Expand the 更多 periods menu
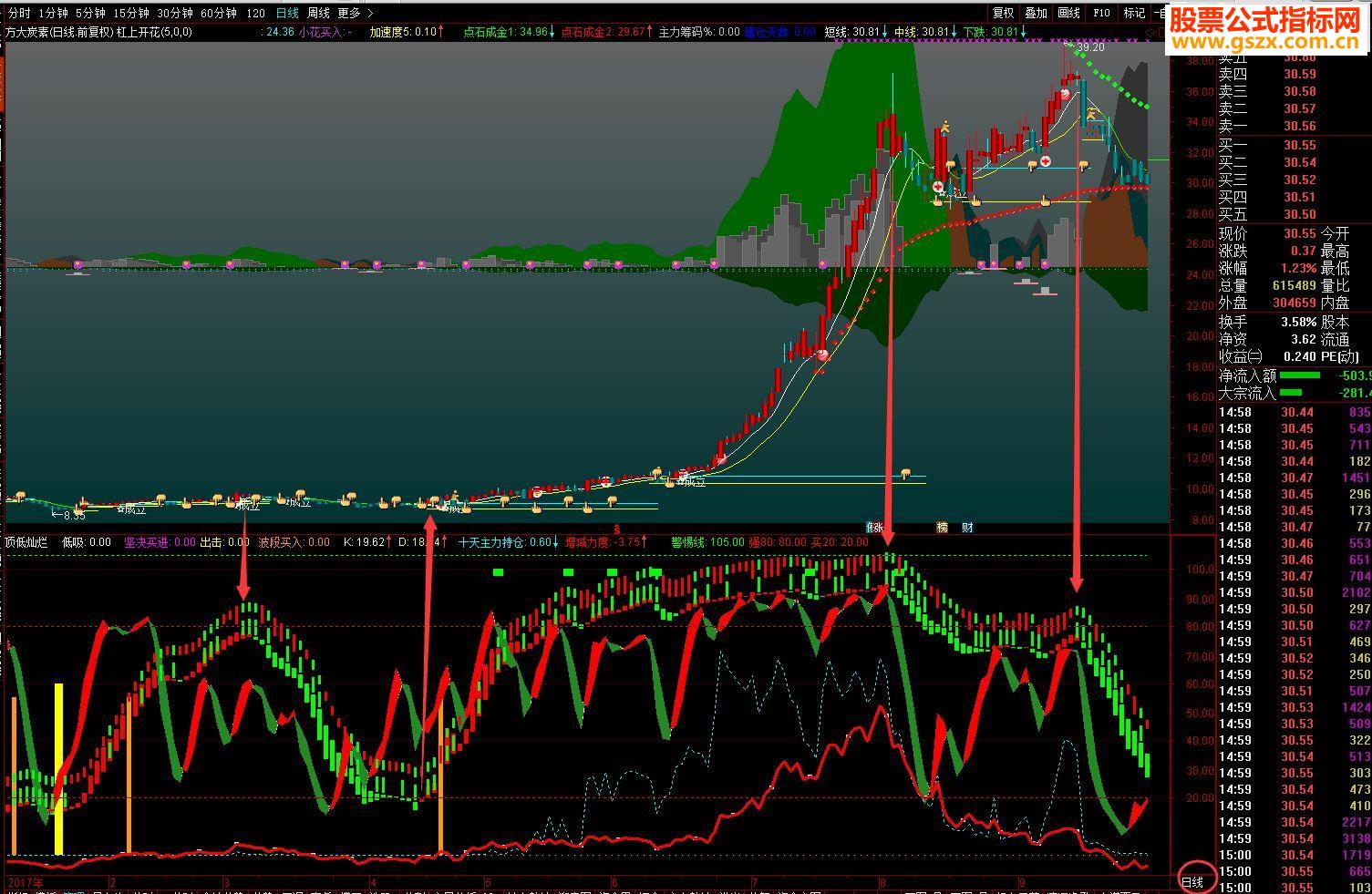 point(355,13)
